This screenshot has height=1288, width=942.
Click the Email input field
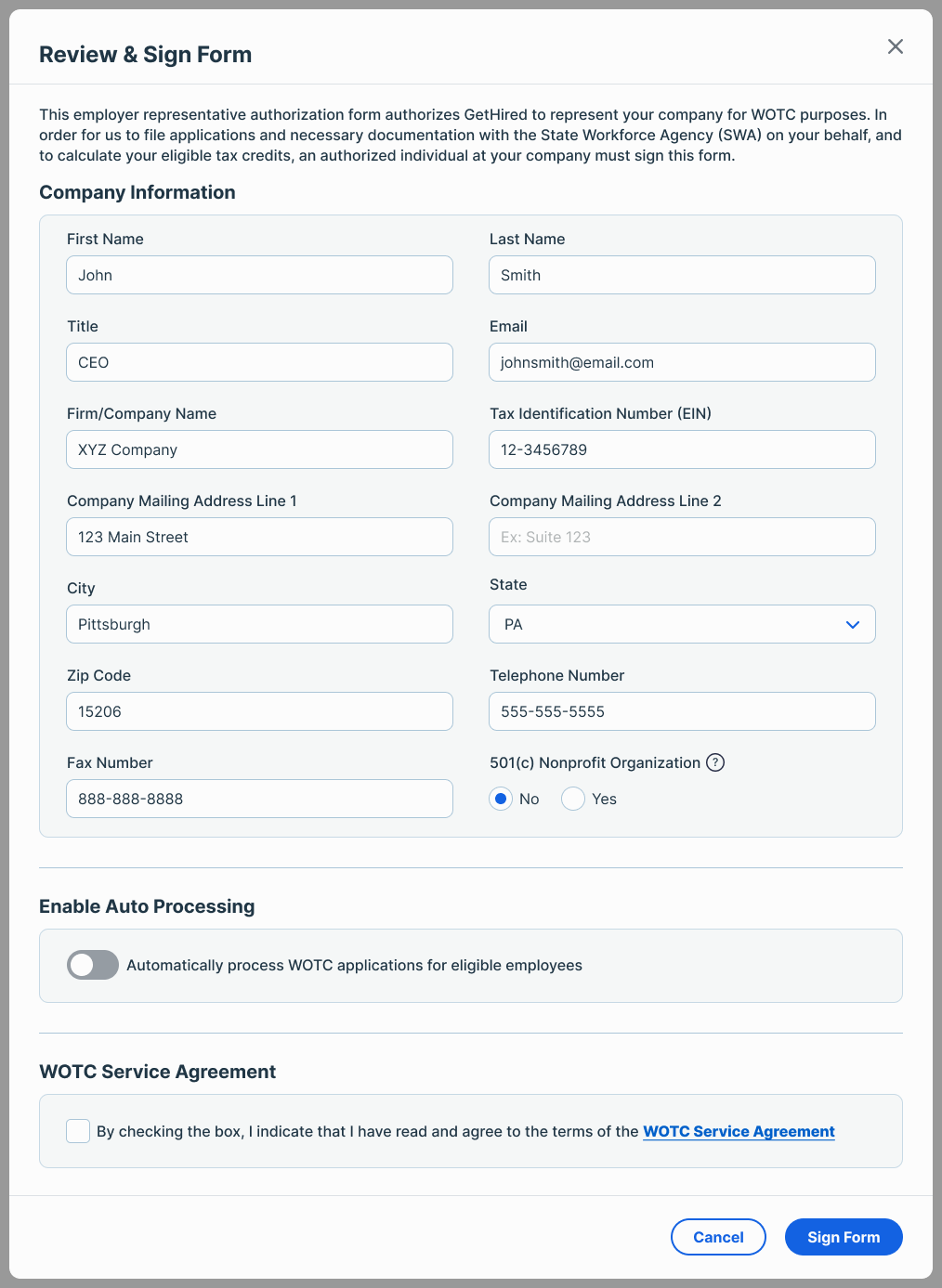682,362
